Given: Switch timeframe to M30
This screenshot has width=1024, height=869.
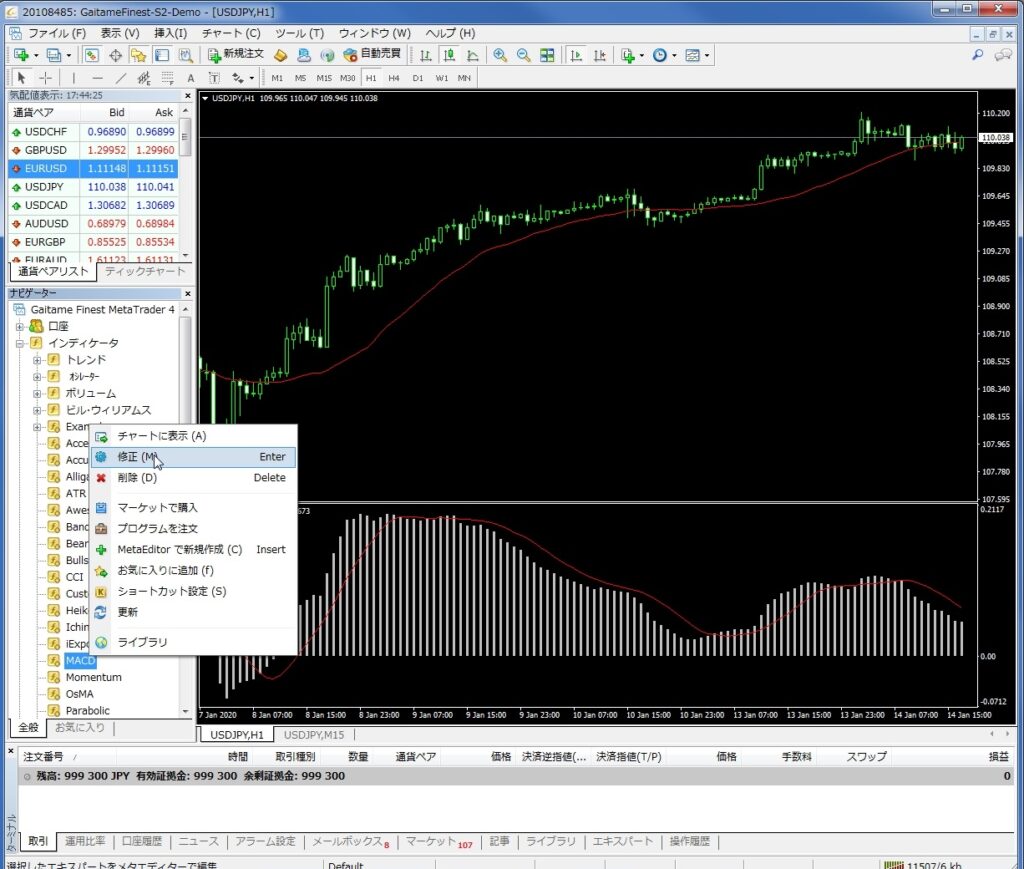Looking at the screenshot, I should point(347,78).
